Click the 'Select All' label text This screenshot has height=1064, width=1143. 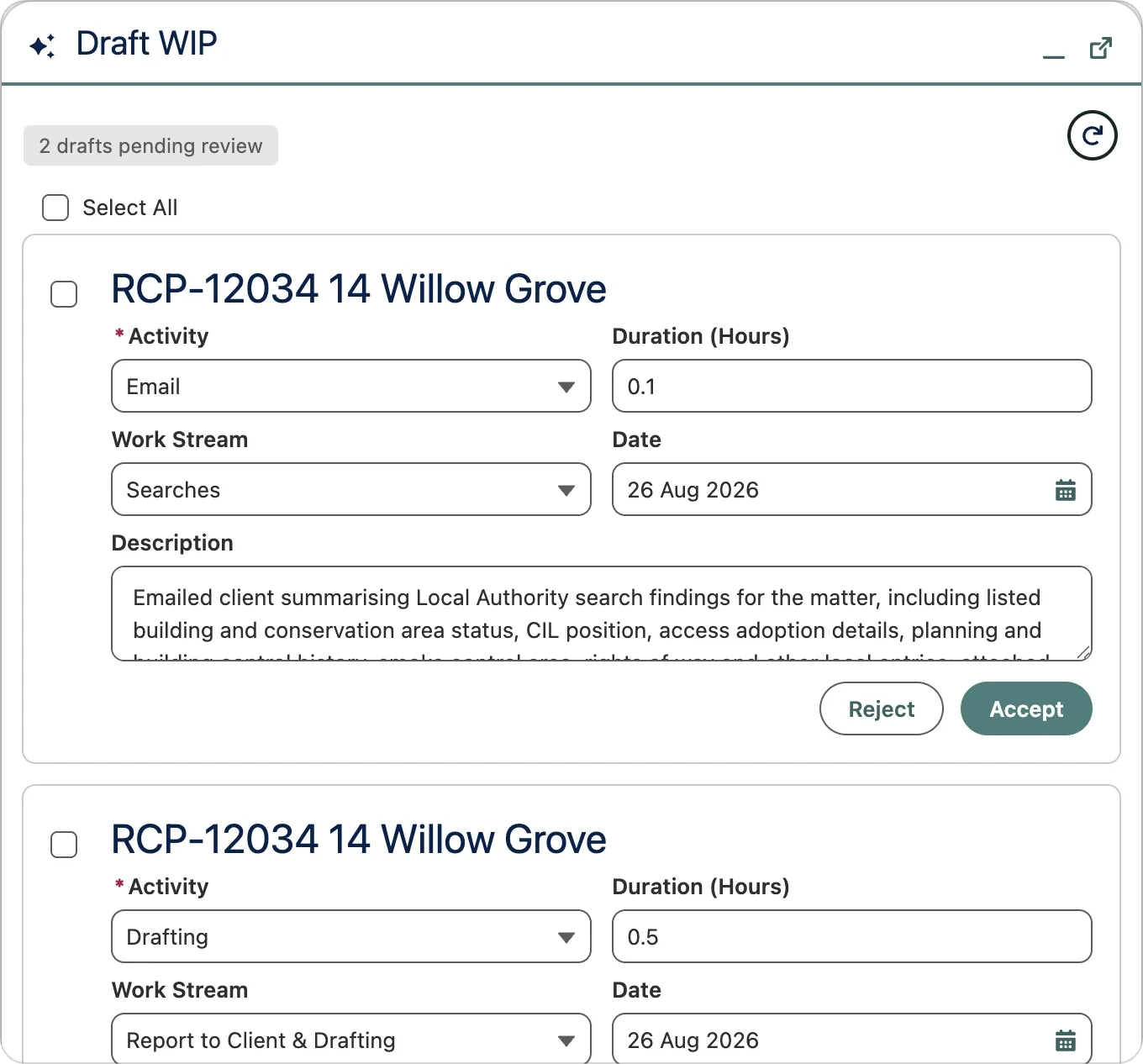click(130, 208)
